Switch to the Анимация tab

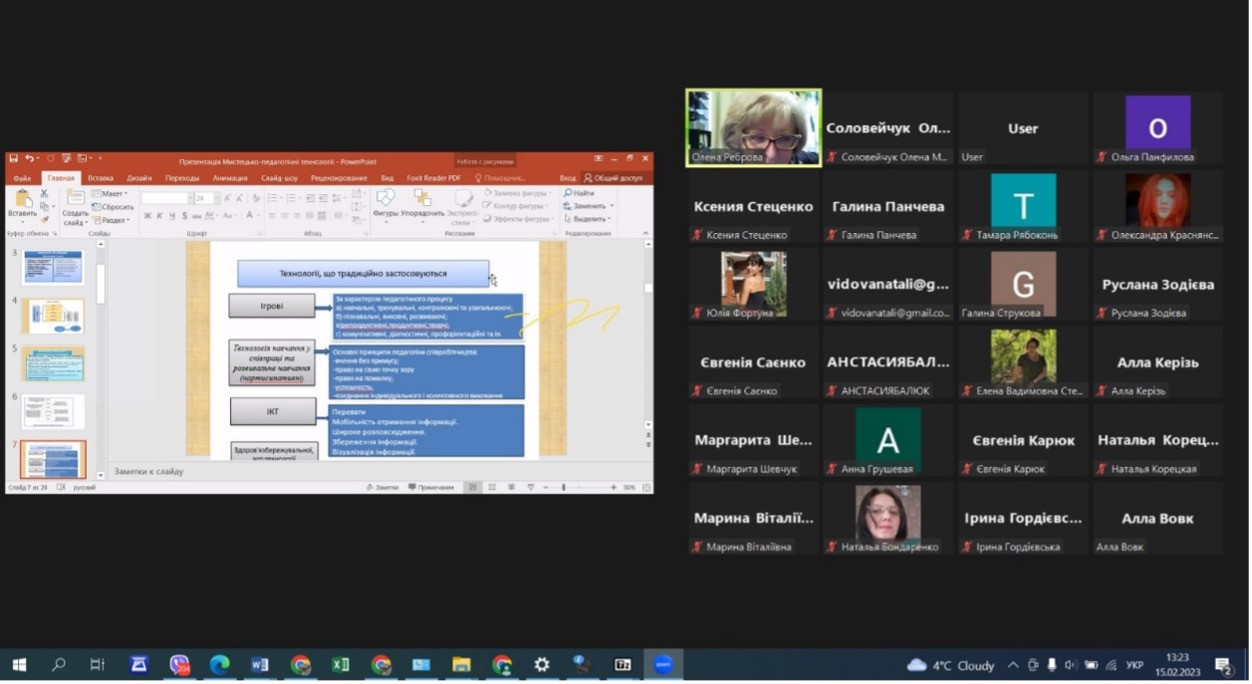(230, 178)
